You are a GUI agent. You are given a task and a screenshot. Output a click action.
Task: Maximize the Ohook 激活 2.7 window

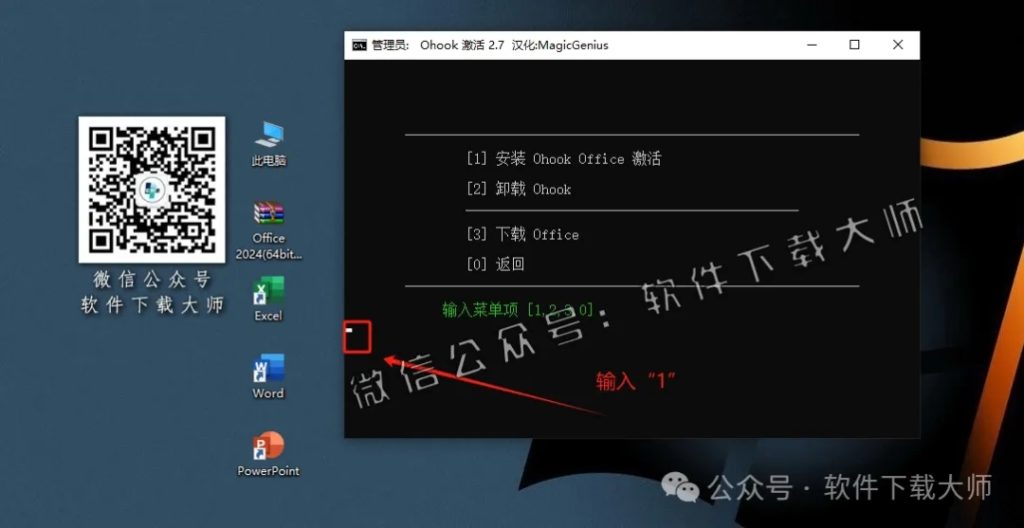854,45
